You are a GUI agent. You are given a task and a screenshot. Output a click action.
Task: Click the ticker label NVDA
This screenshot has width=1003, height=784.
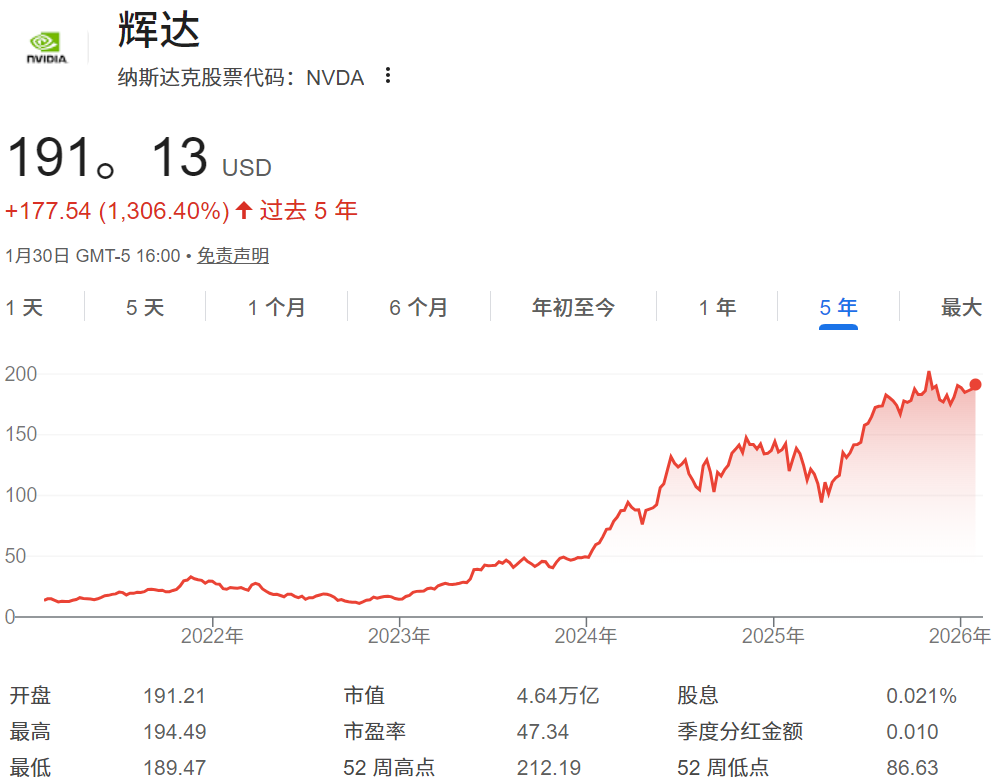[334, 77]
